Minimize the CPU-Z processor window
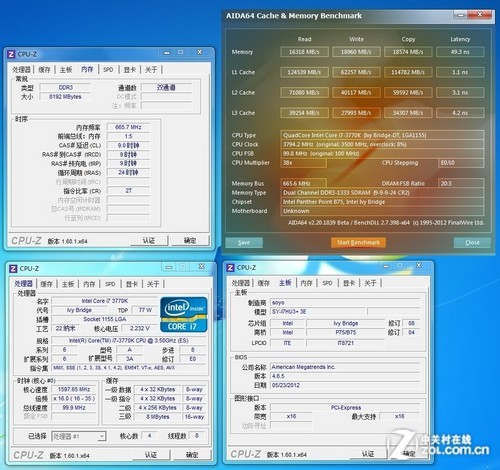The height and width of the screenshot is (470, 500). tap(169, 267)
